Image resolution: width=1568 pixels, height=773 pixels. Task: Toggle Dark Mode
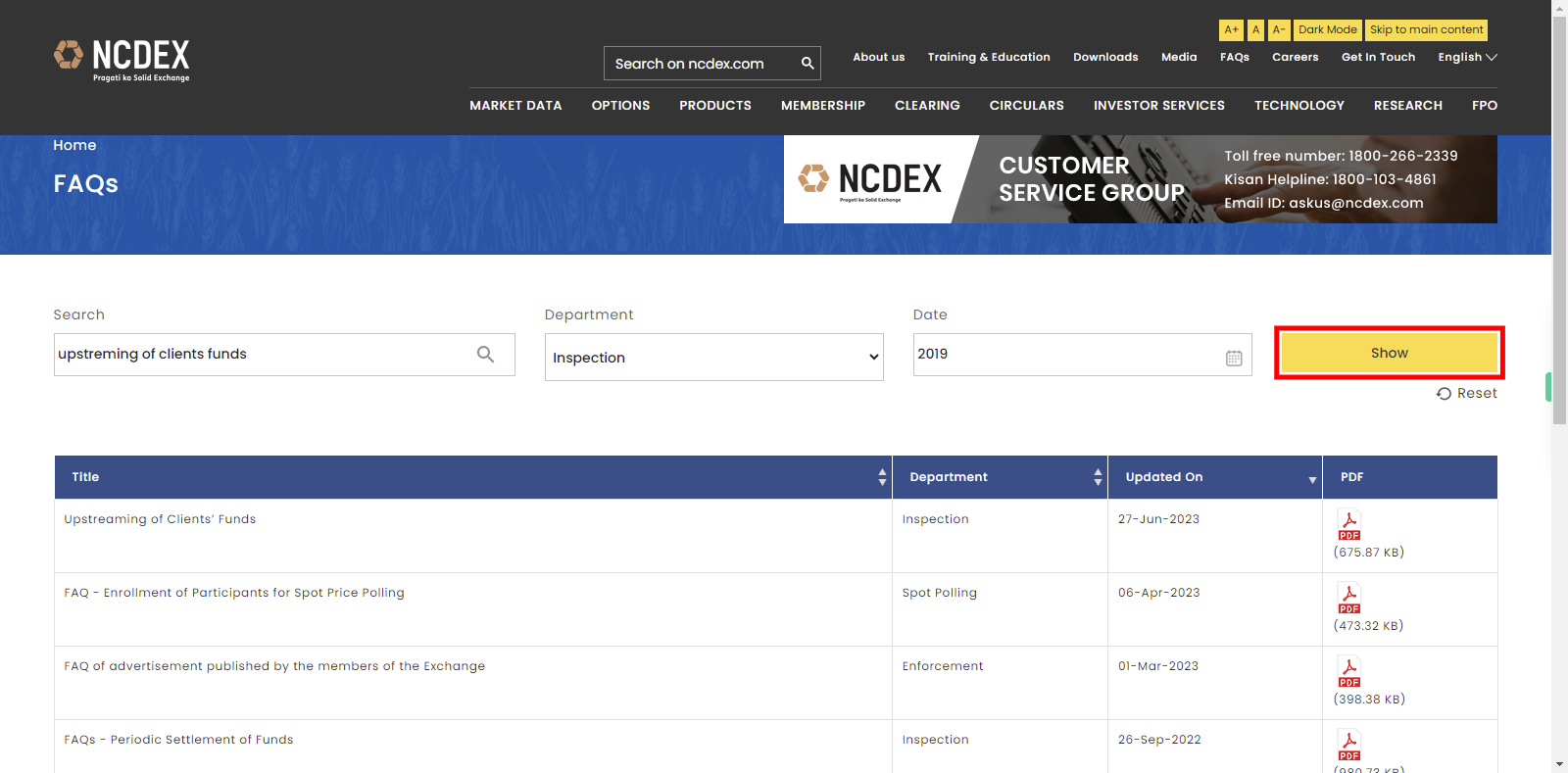[1328, 30]
